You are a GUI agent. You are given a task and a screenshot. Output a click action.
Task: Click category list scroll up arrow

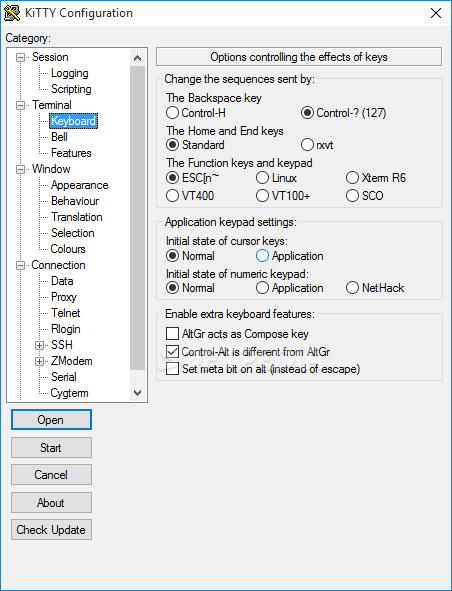pos(138,58)
